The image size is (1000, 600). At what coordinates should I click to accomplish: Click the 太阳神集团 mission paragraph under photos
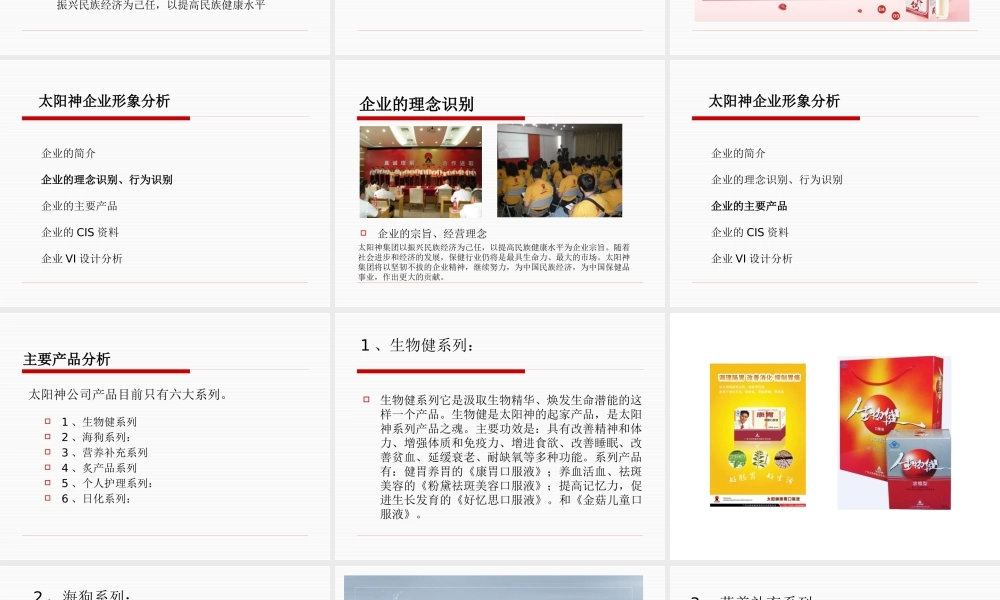(494, 262)
